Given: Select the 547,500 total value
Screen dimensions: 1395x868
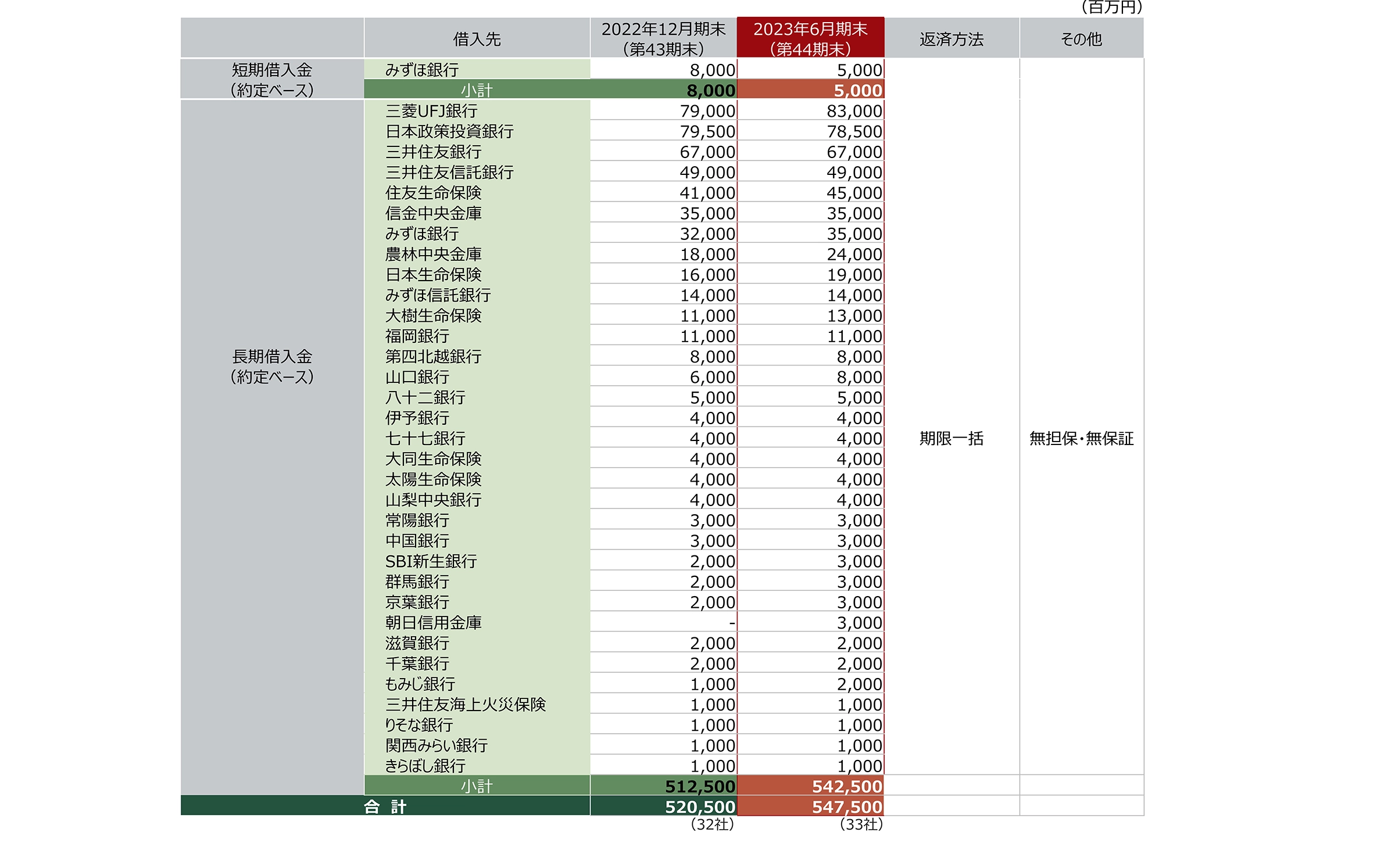Looking at the screenshot, I should click(847, 807).
